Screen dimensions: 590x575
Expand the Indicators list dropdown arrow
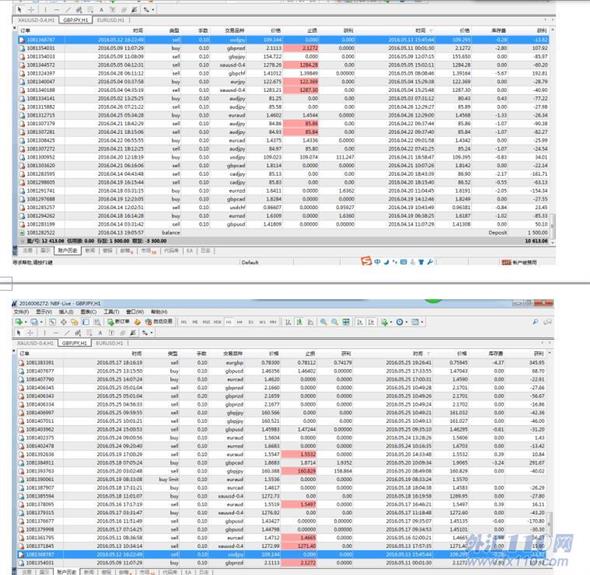click(x=391, y=322)
